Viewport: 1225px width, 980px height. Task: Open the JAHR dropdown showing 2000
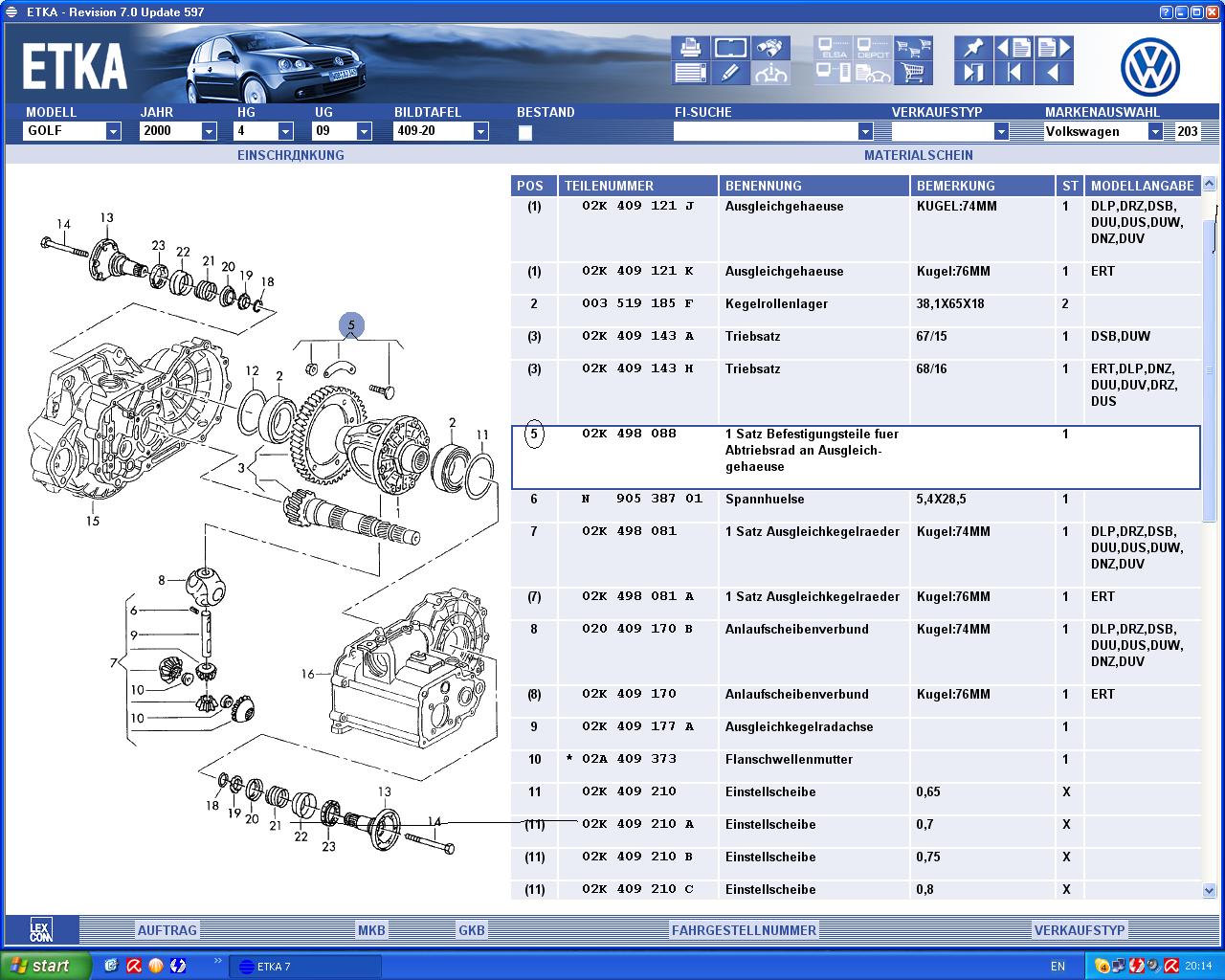tap(209, 132)
